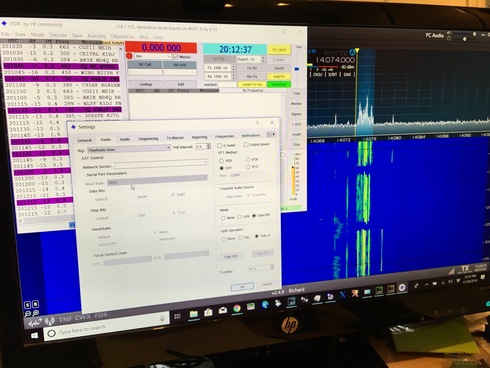Click the microphone icon in the search box
Screen dimensions: 490x368
pos(162,319)
